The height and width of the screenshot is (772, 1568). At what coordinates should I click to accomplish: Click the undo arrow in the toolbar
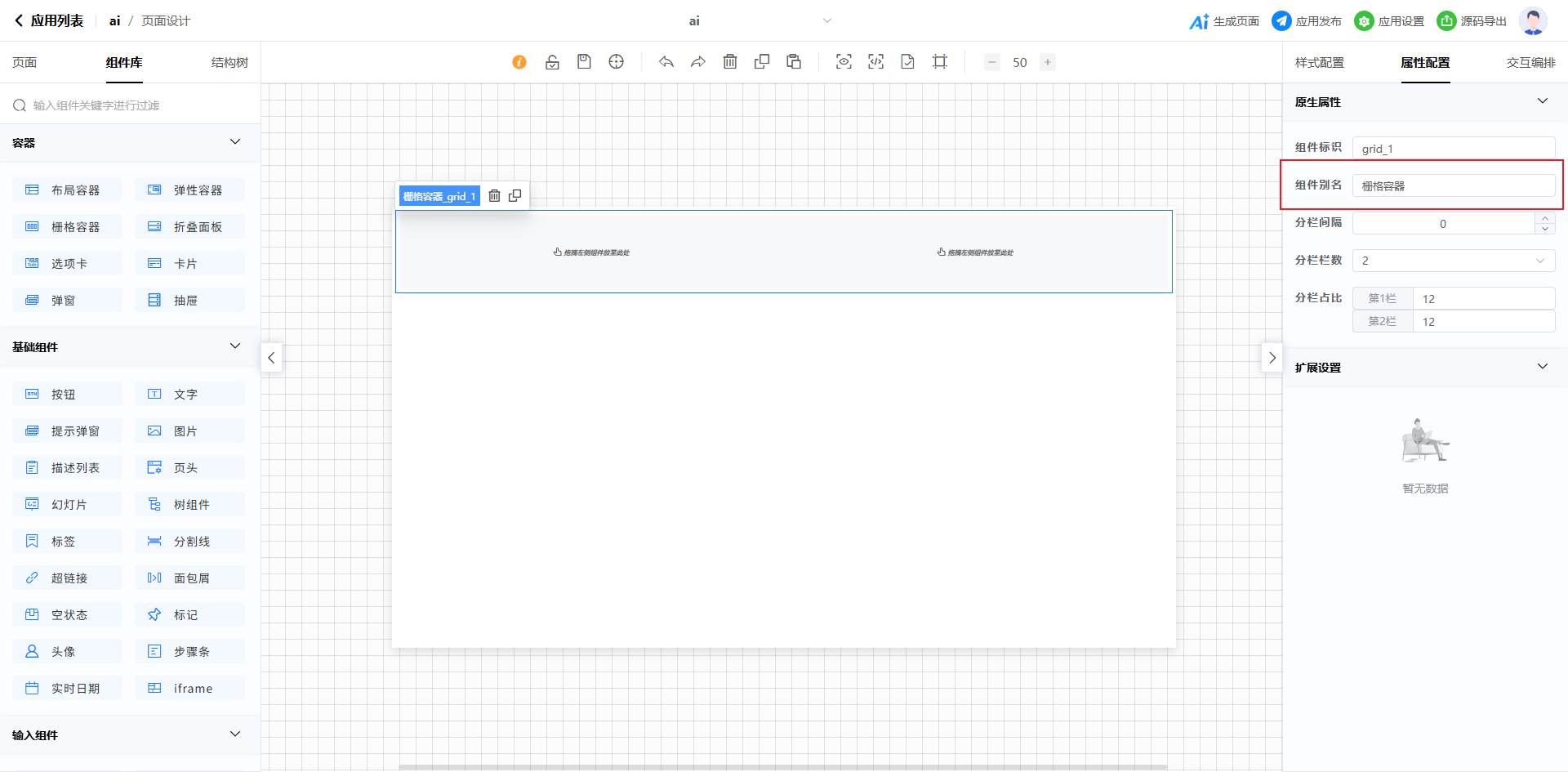[x=666, y=62]
